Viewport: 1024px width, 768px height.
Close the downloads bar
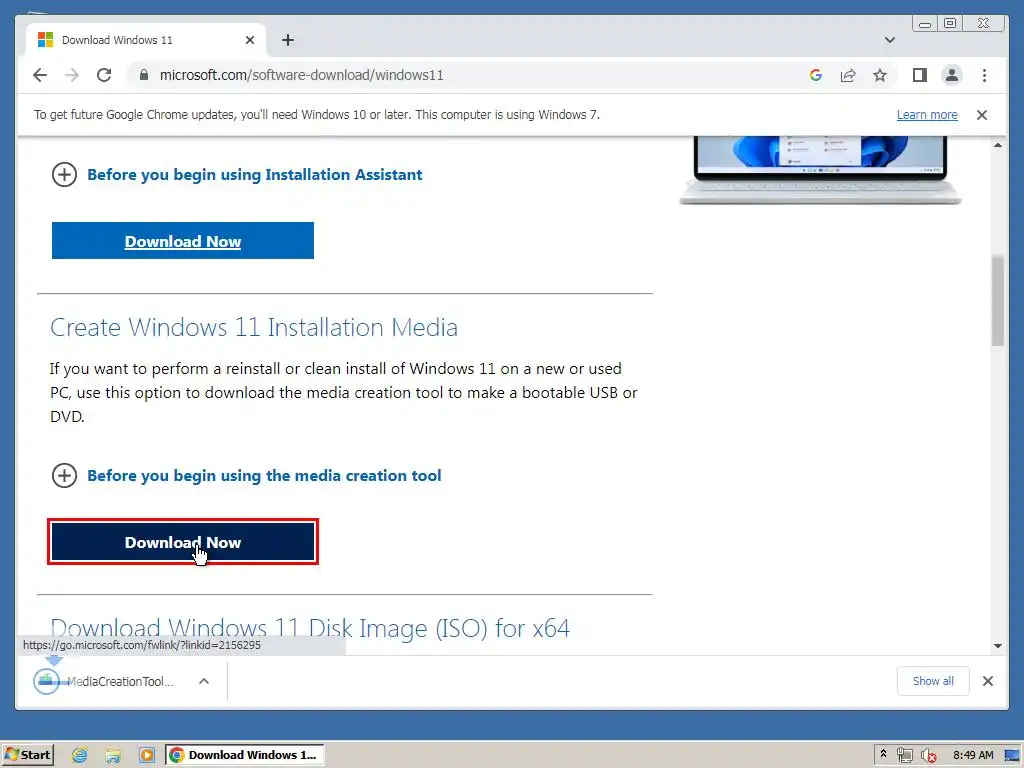987,681
